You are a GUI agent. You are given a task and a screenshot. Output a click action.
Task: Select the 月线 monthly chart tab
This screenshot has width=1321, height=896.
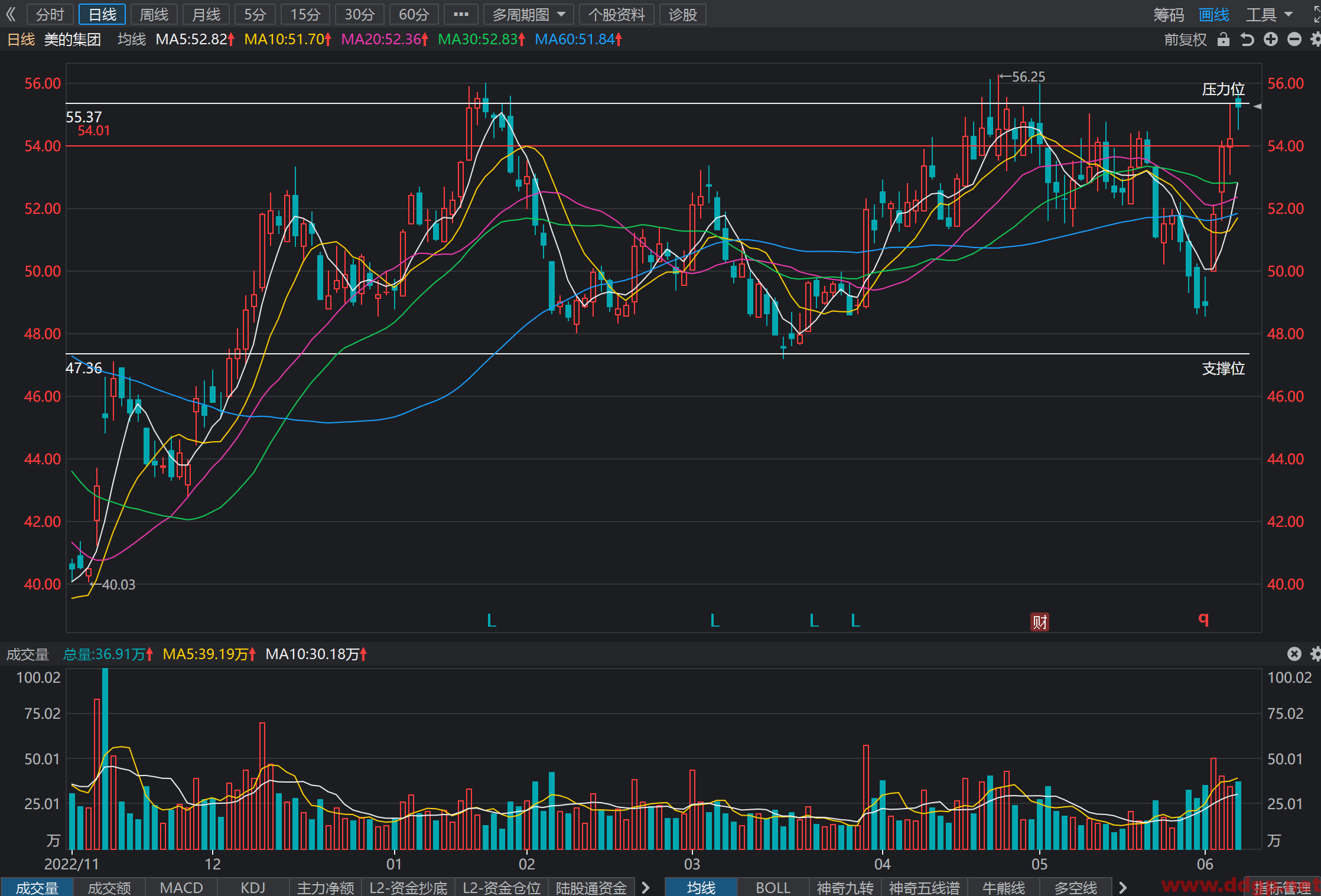(x=206, y=14)
